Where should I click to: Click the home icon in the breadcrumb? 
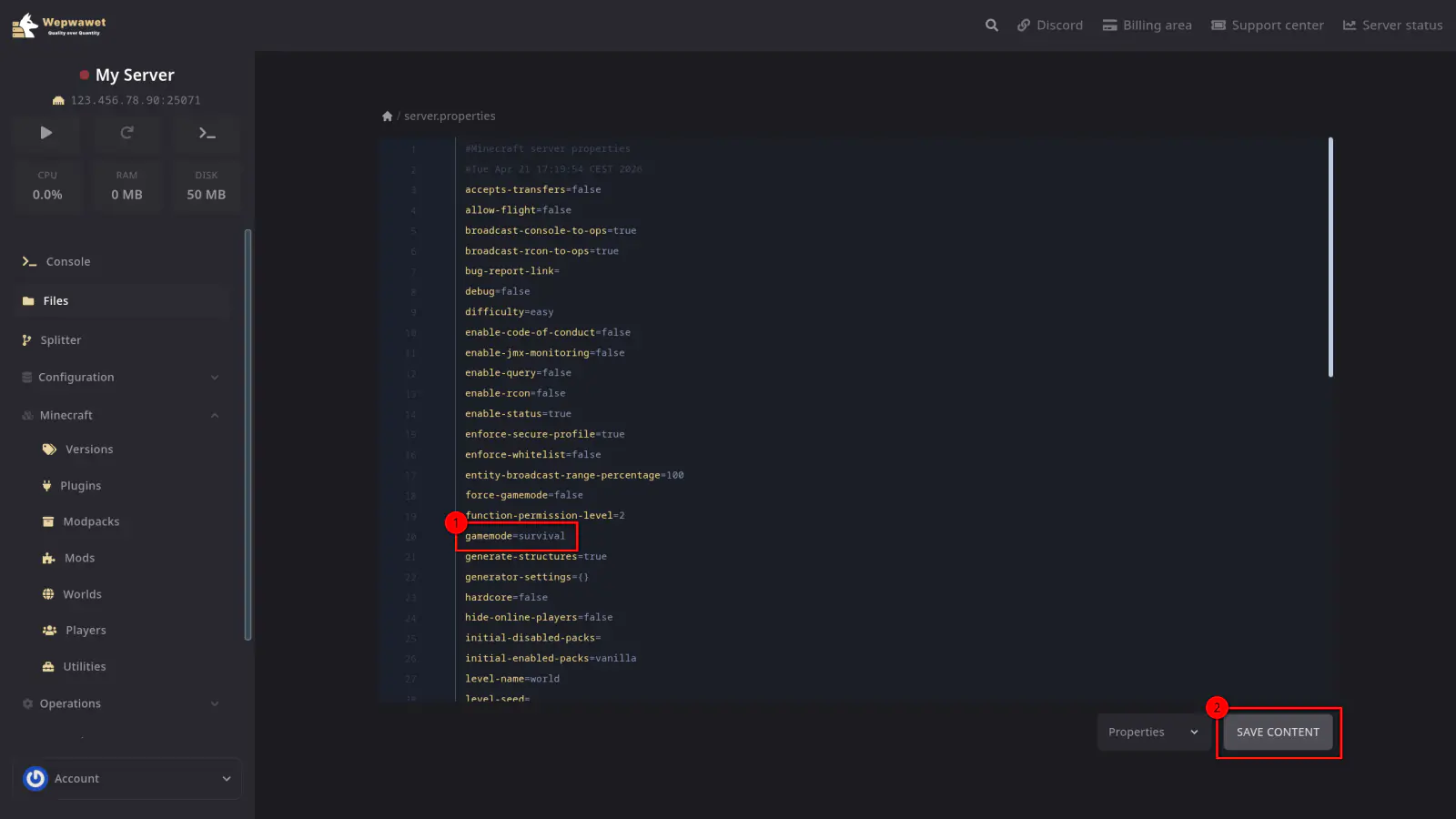pos(388,116)
